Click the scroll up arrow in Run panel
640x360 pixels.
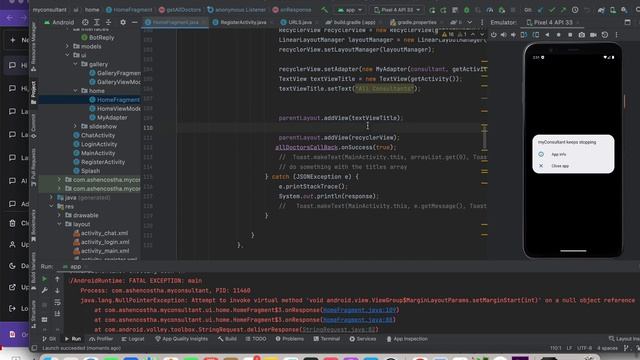point(57,279)
